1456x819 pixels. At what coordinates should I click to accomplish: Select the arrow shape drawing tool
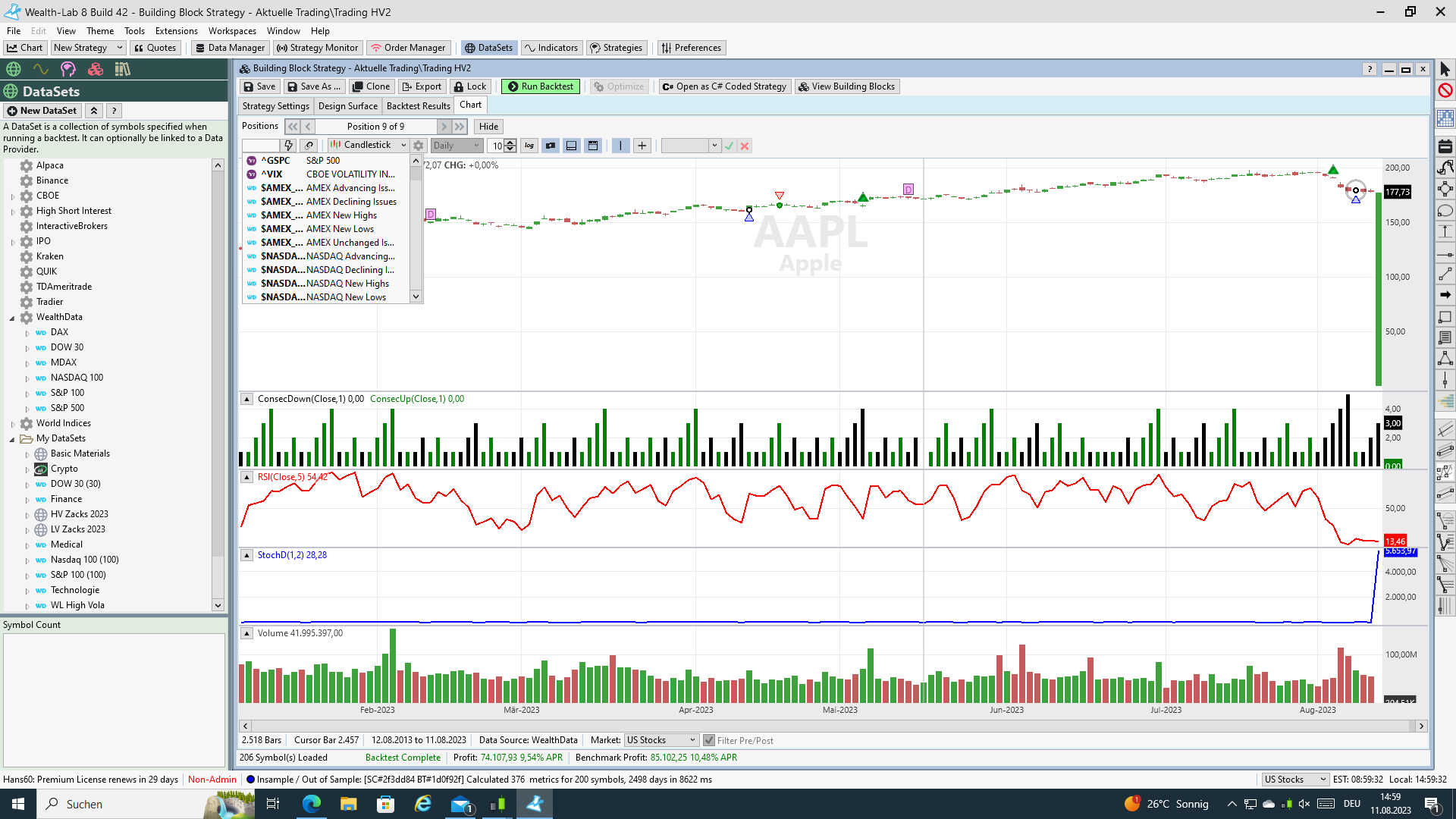click(1445, 295)
